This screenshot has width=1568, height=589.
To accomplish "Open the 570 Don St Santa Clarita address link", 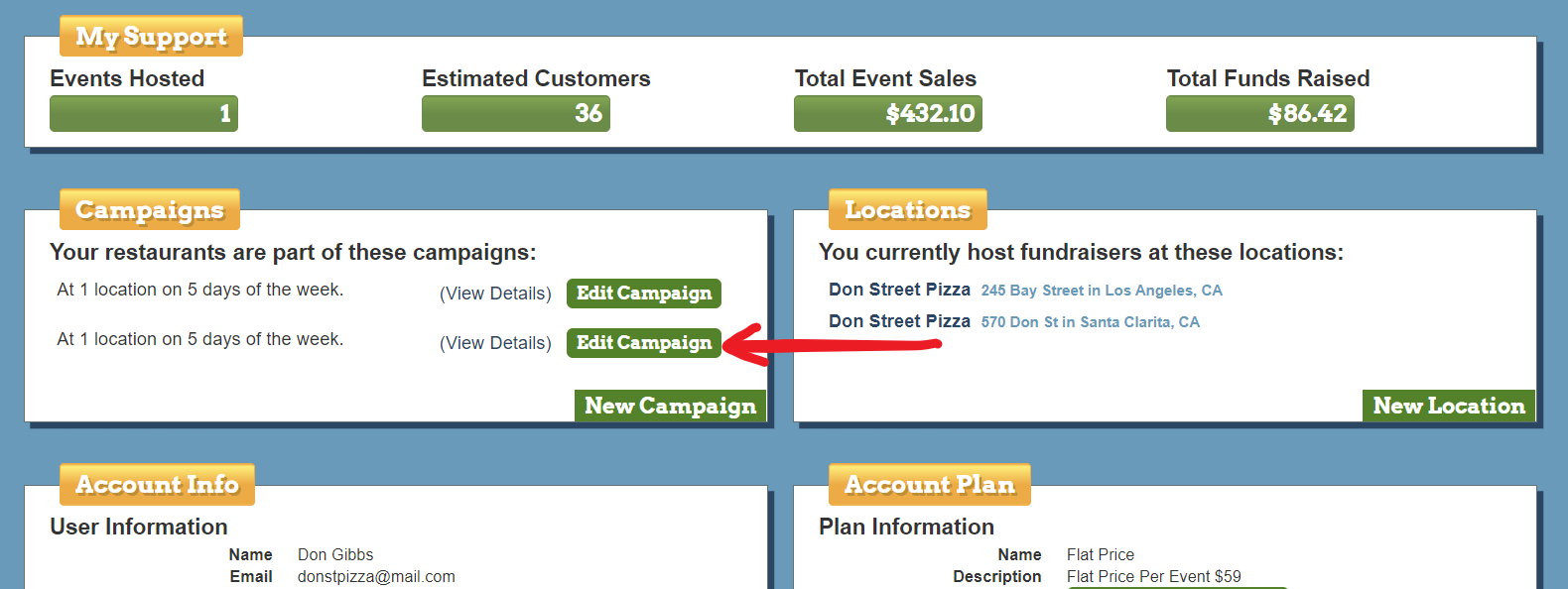I will (1090, 322).
